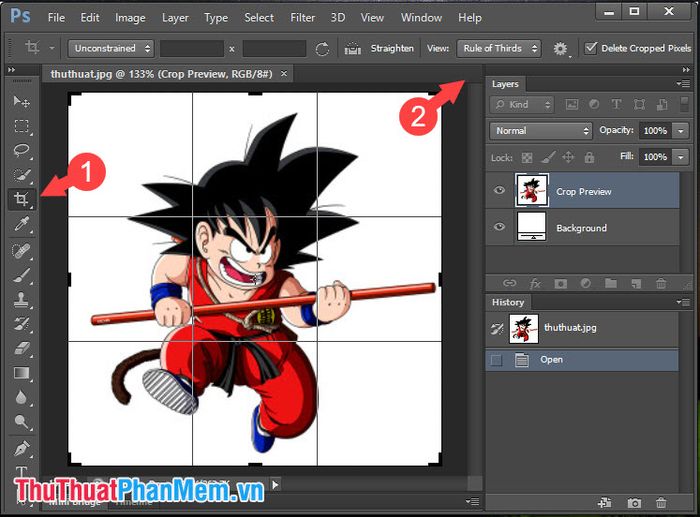The height and width of the screenshot is (517, 700).
Task: Open the Opacity slider dropdown arrow
Action: tap(681, 131)
